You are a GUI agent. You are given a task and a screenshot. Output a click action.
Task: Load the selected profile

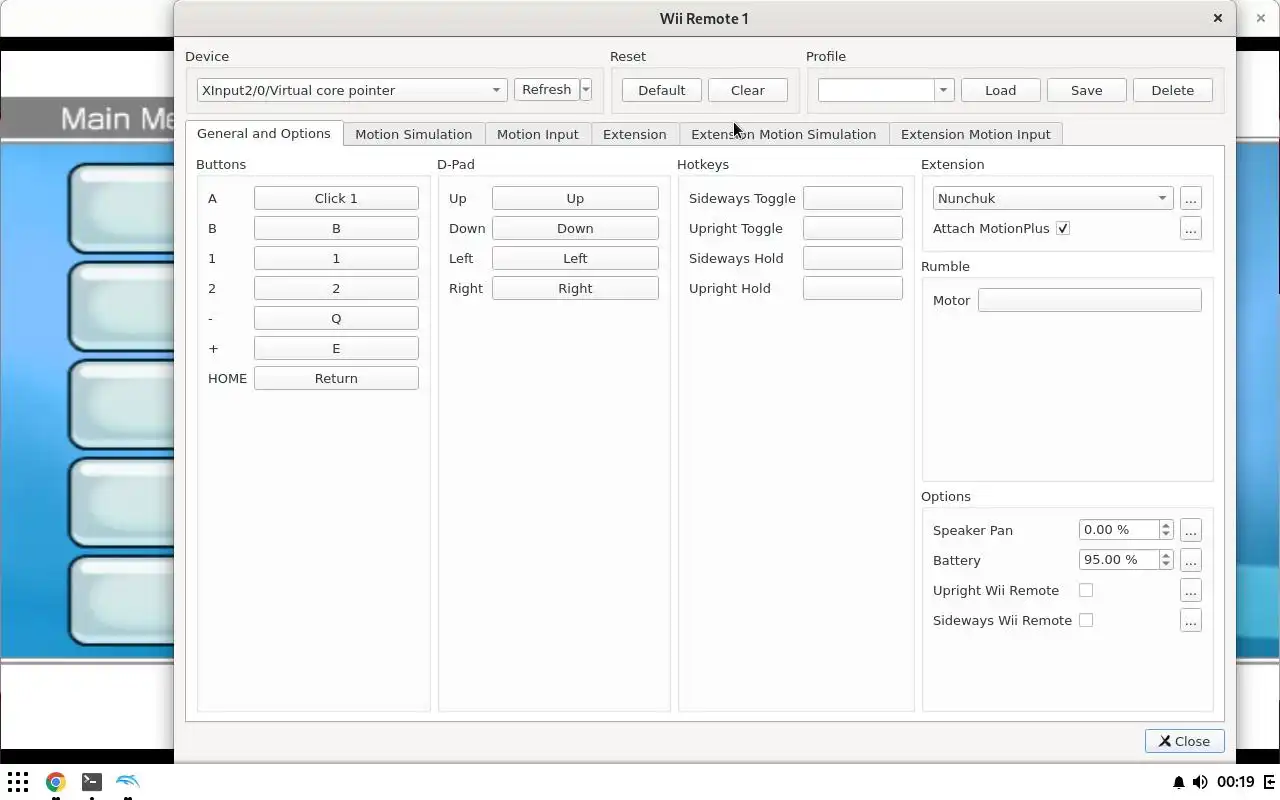point(1001,90)
